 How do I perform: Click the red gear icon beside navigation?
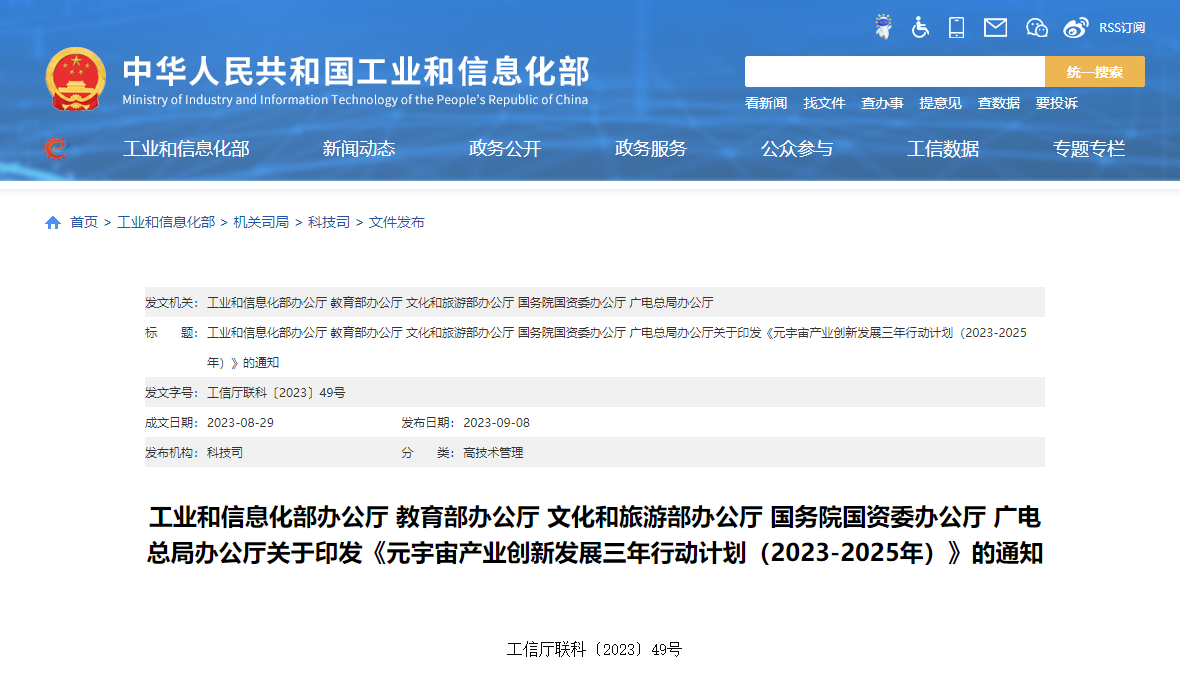tap(56, 149)
